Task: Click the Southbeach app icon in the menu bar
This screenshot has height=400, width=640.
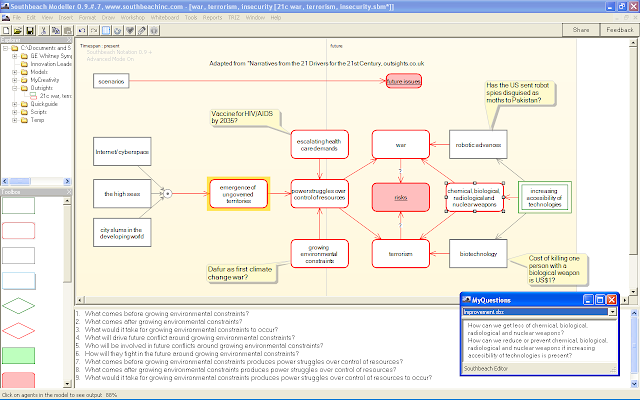Action: (x=6, y=18)
